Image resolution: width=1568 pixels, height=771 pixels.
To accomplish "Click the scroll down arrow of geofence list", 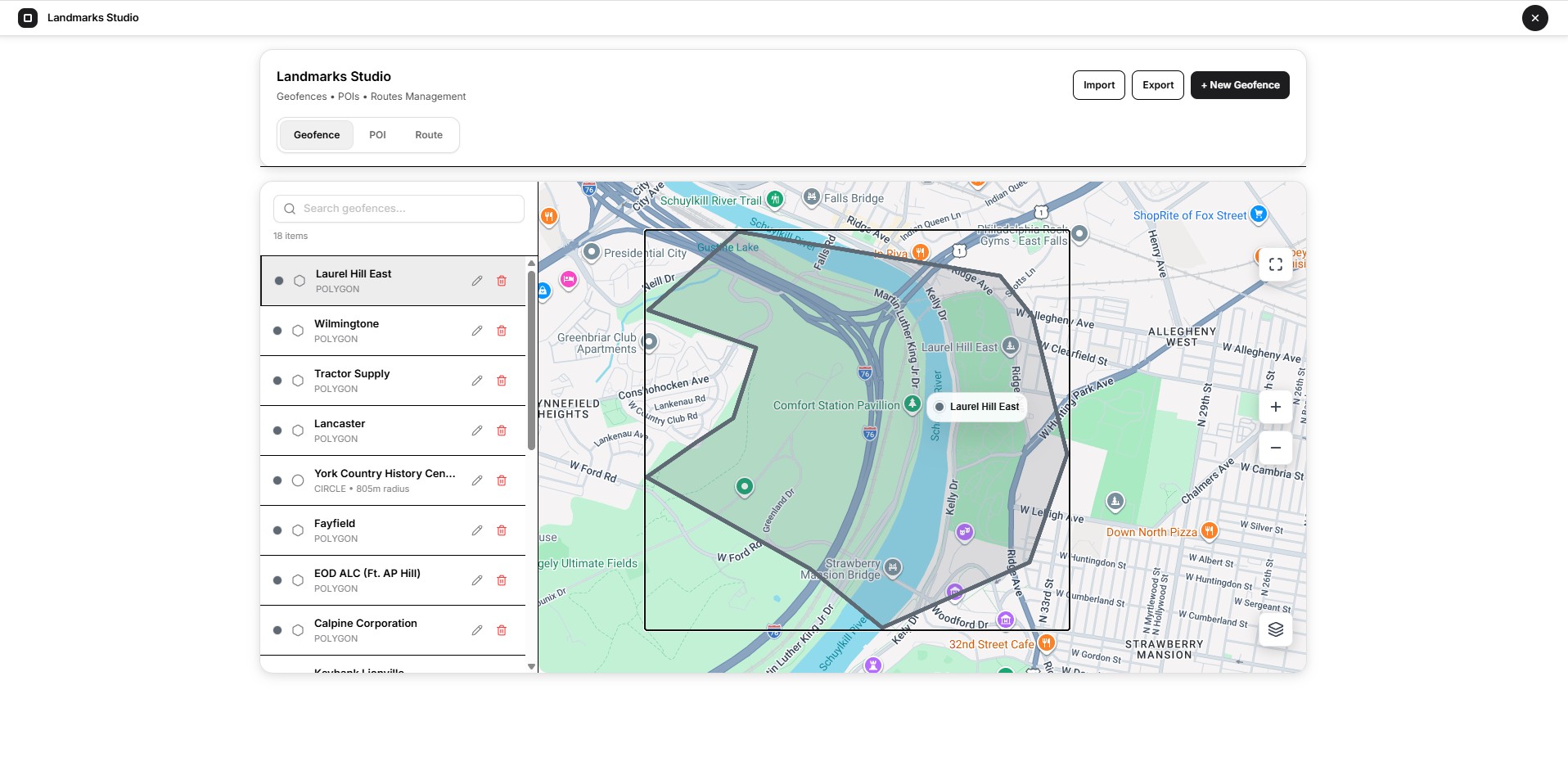I will pyautogui.click(x=531, y=666).
